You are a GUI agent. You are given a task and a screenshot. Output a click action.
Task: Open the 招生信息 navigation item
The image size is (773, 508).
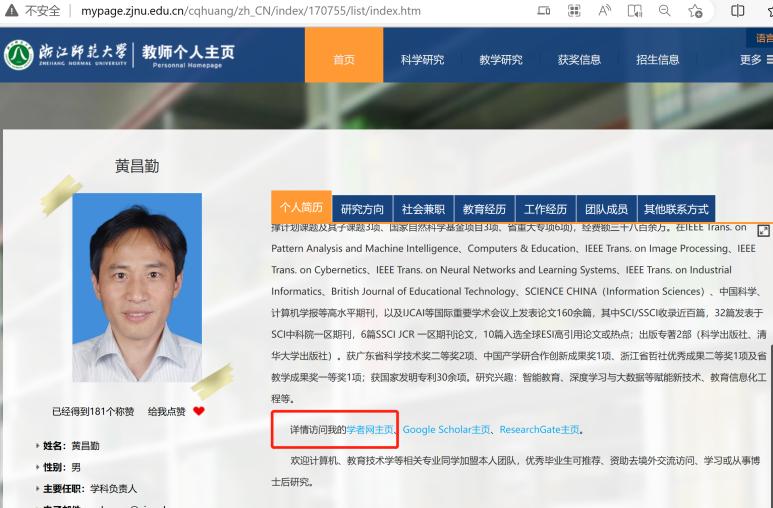click(x=657, y=60)
